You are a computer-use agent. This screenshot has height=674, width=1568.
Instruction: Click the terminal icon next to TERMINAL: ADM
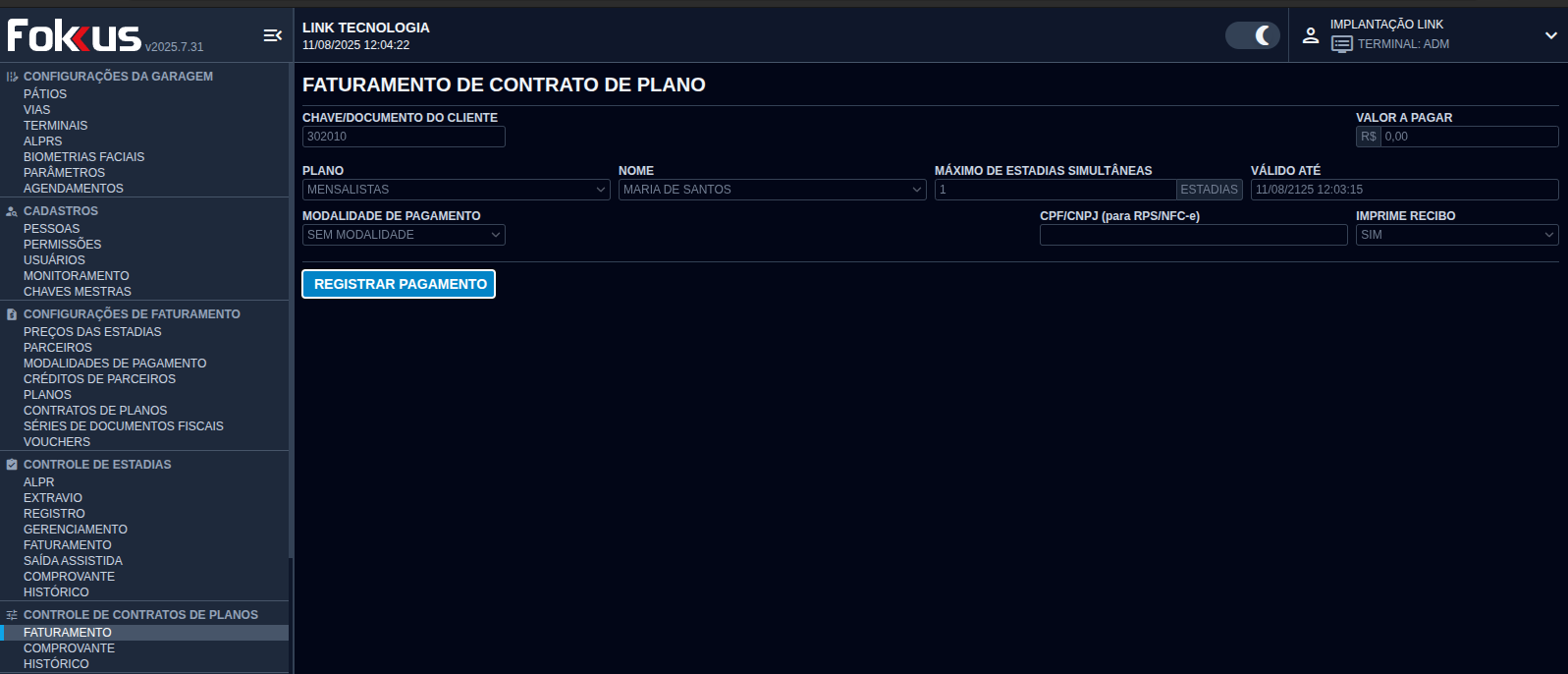(1341, 44)
